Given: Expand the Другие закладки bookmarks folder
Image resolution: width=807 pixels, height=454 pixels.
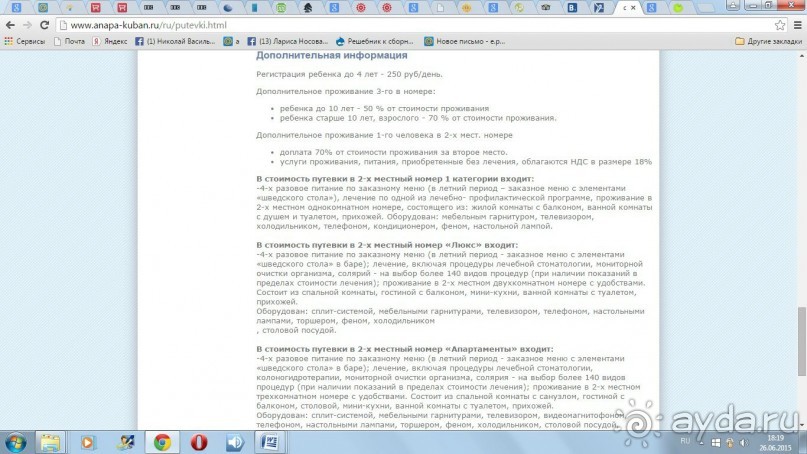Looking at the screenshot, I should [768, 41].
